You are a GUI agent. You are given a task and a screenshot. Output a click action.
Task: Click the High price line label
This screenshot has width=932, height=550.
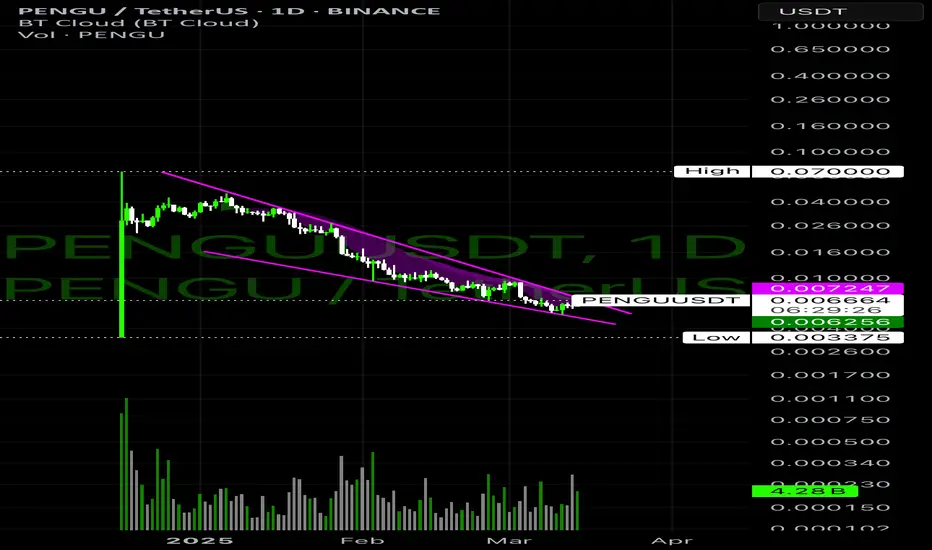pyautogui.click(x=712, y=171)
